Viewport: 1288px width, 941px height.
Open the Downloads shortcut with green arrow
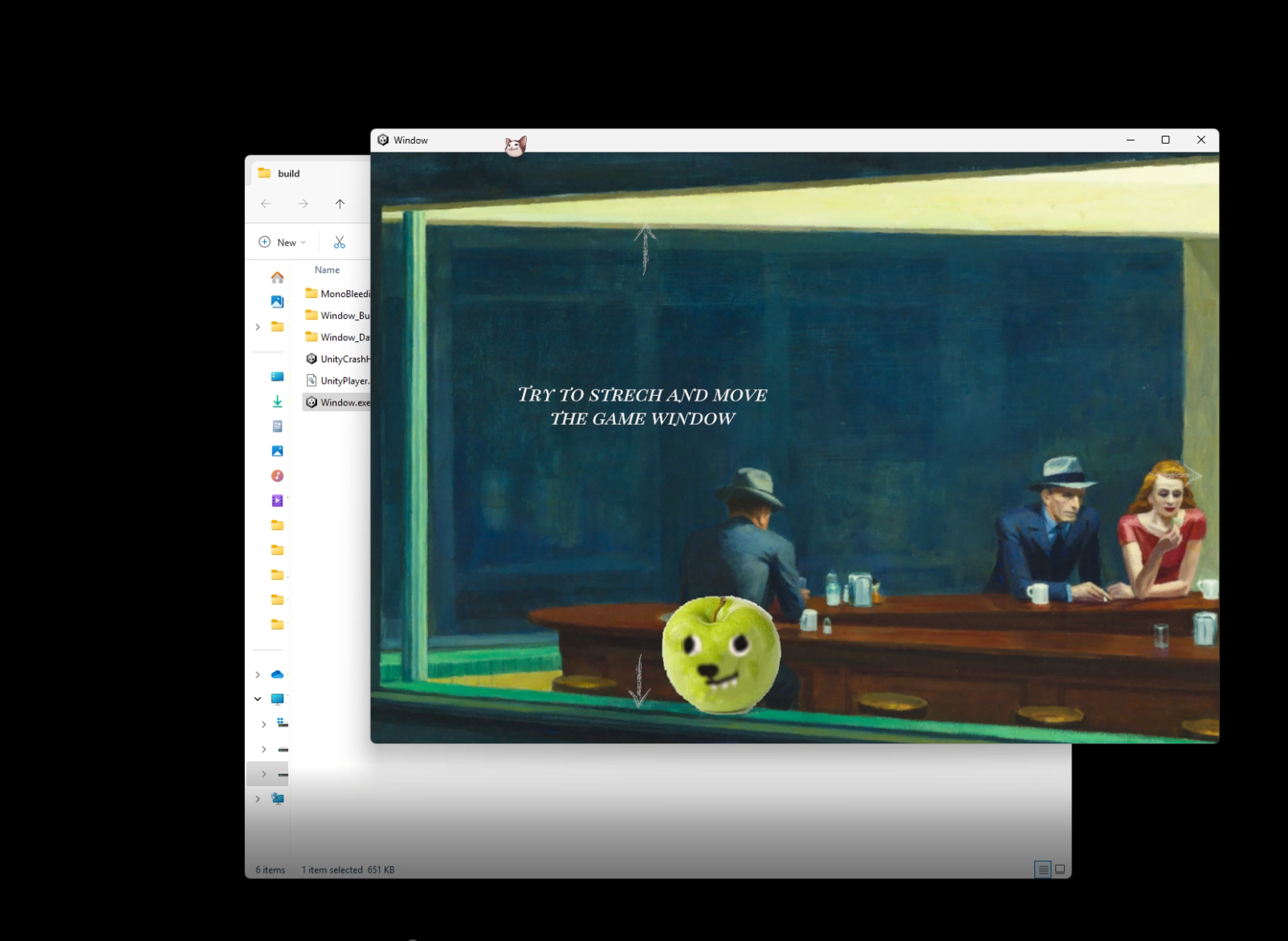pos(277,401)
